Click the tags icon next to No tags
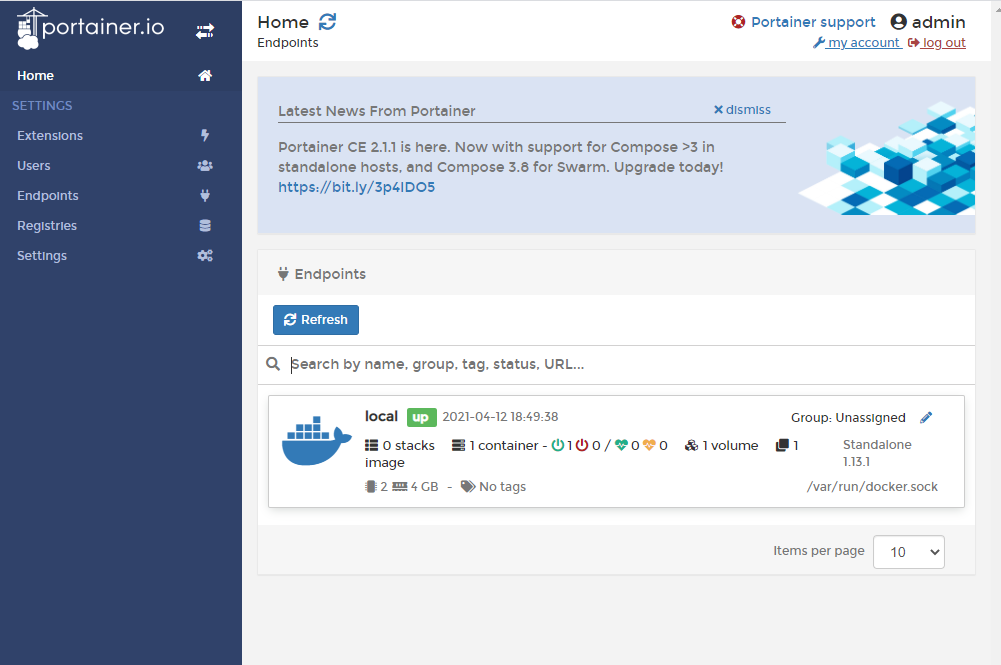This screenshot has width=1001, height=665. tap(468, 486)
